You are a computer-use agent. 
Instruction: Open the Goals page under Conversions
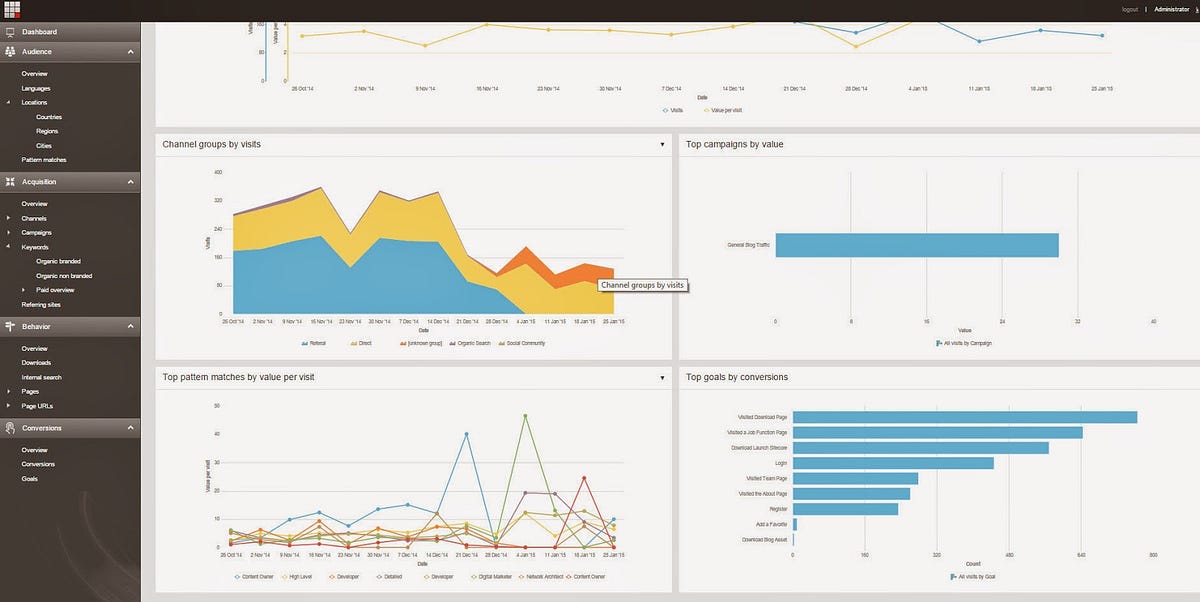coord(32,478)
